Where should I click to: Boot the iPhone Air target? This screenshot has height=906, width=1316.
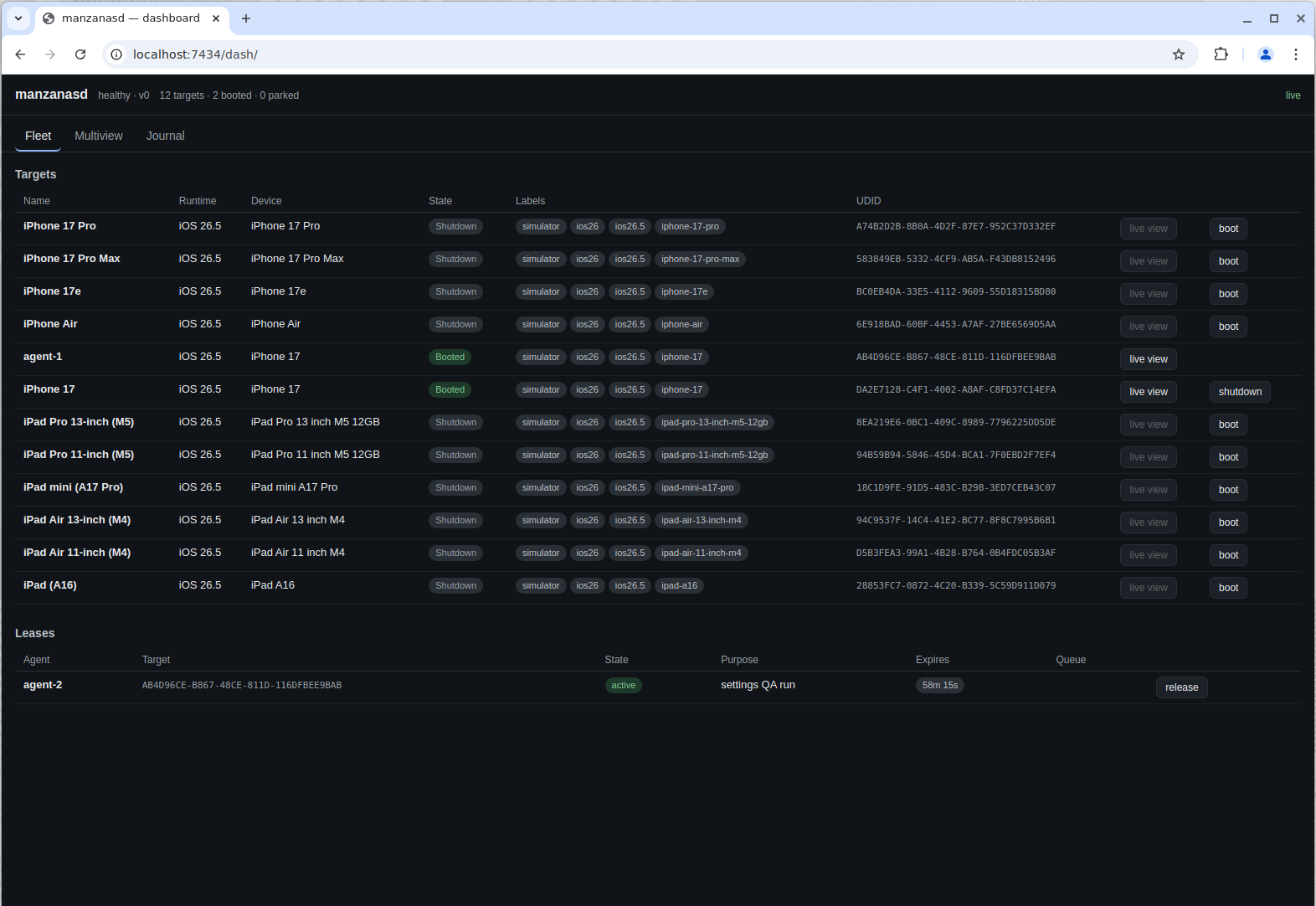(x=1228, y=327)
